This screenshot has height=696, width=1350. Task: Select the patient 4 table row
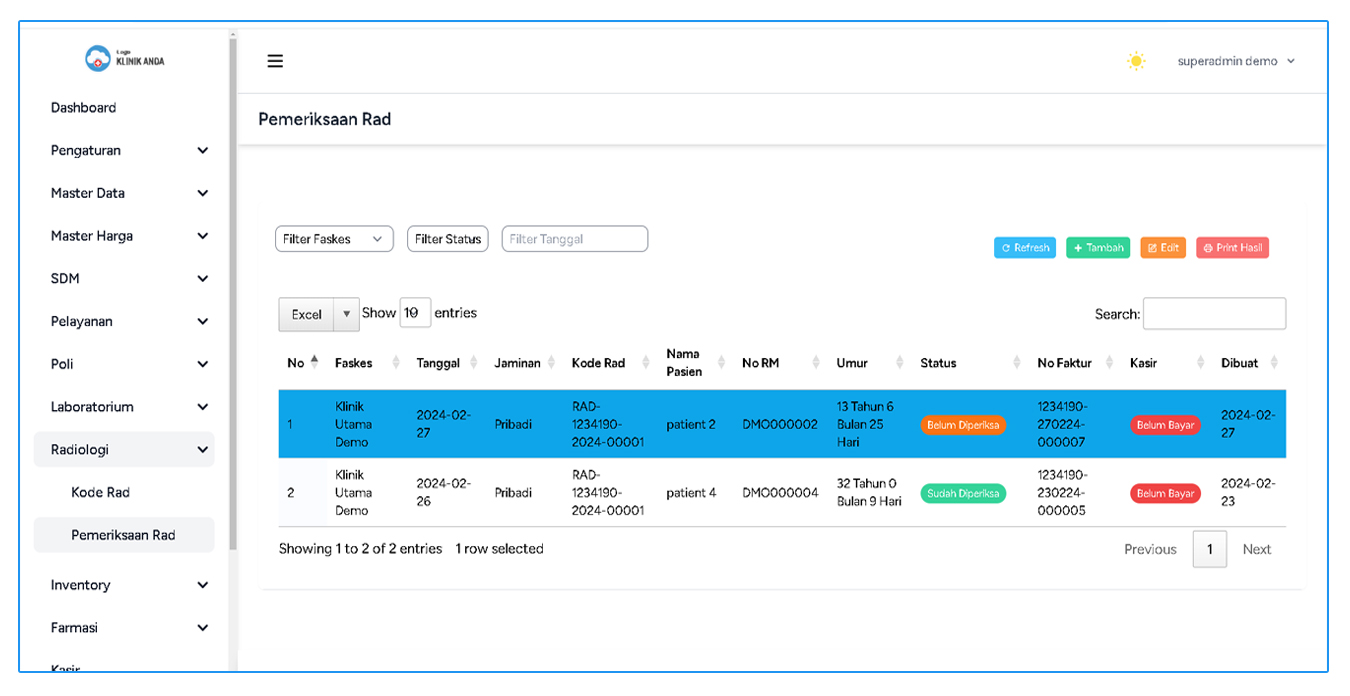690,493
